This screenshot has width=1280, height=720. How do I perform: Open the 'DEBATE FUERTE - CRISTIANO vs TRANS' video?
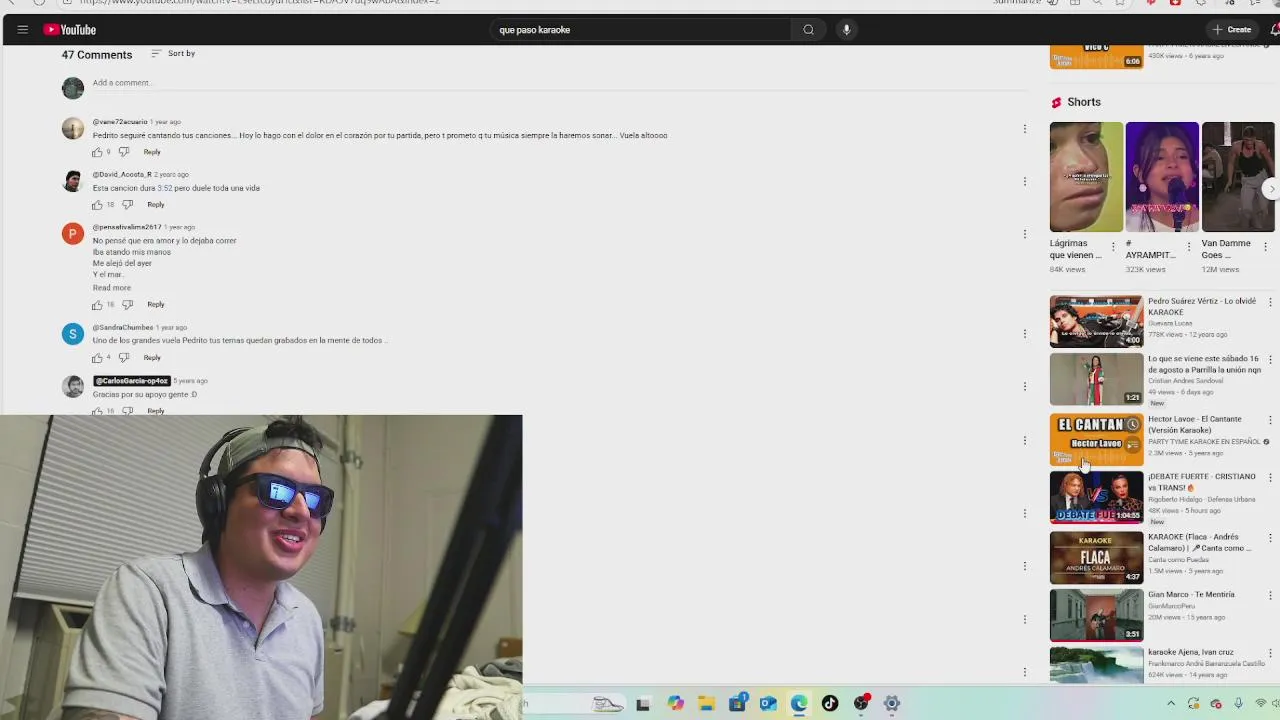coord(1096,497)
